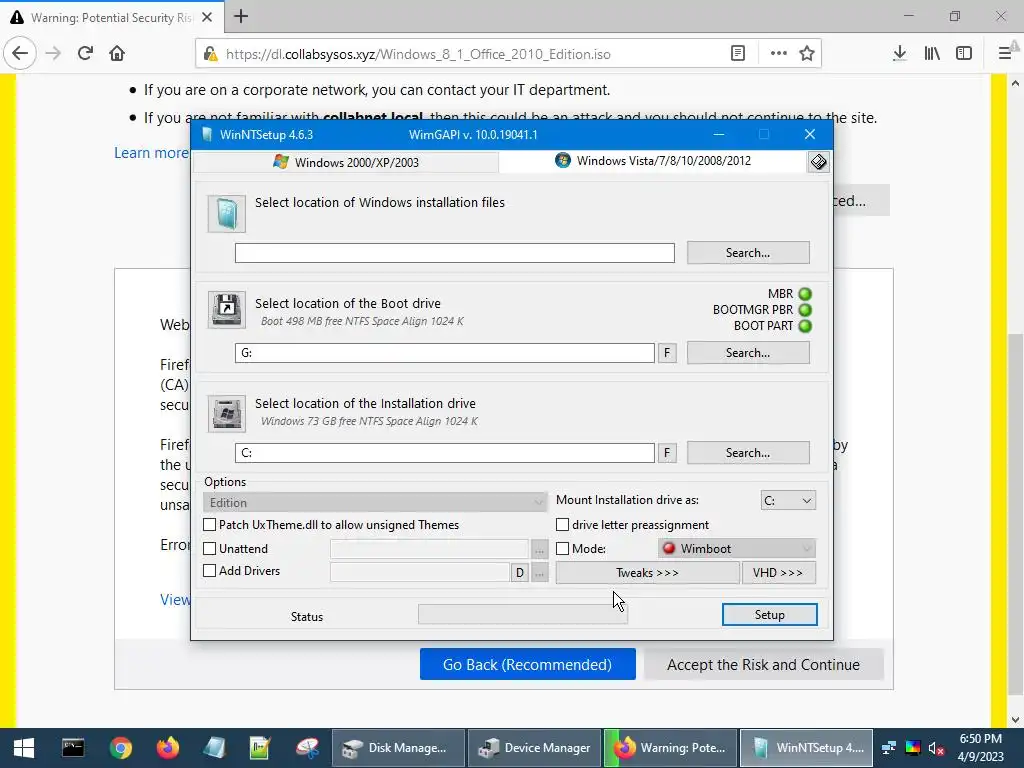Open the Firefox hamburger menu

pos(1006,54)
